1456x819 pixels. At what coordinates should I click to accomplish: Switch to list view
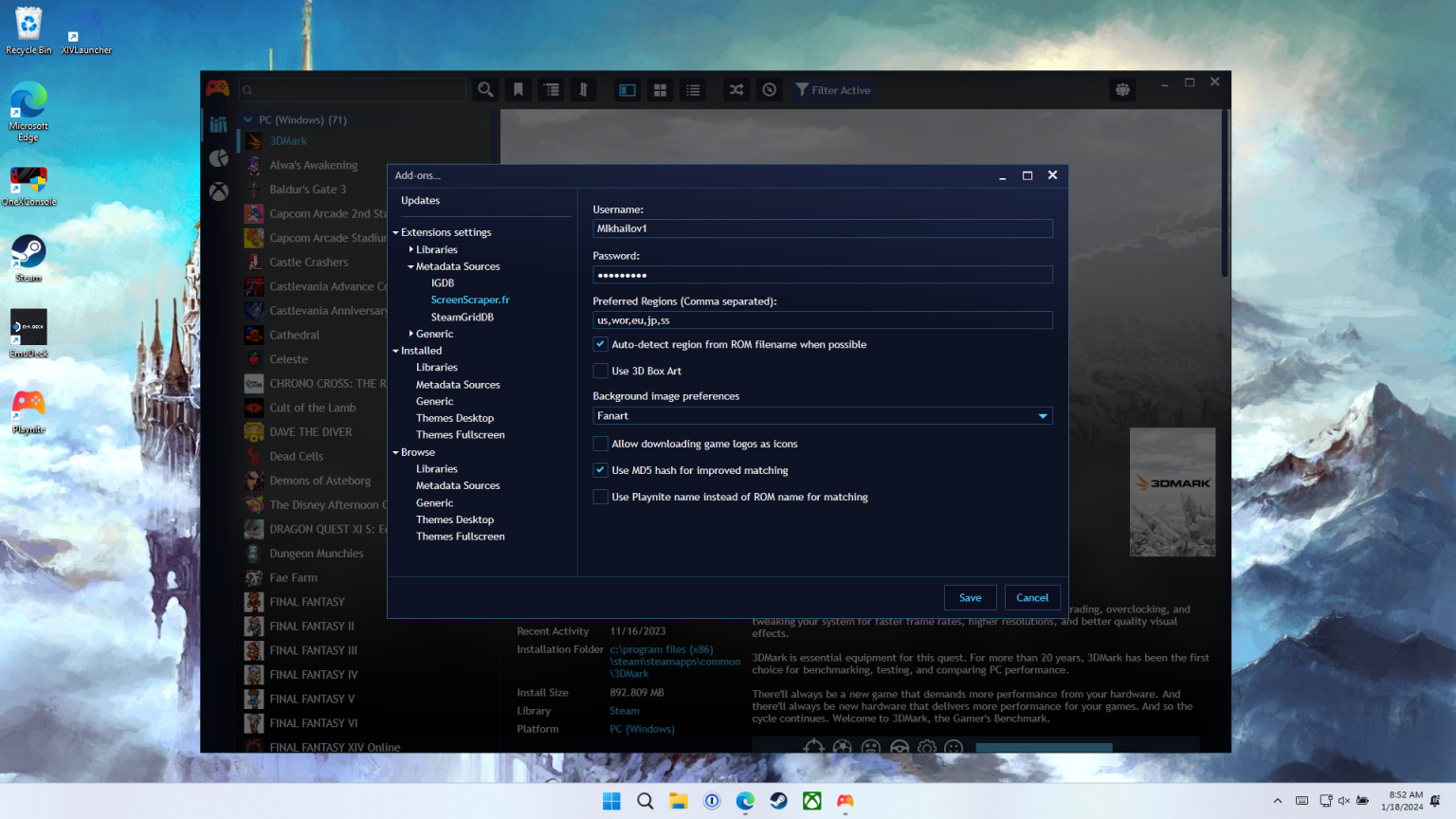[693, 89]
